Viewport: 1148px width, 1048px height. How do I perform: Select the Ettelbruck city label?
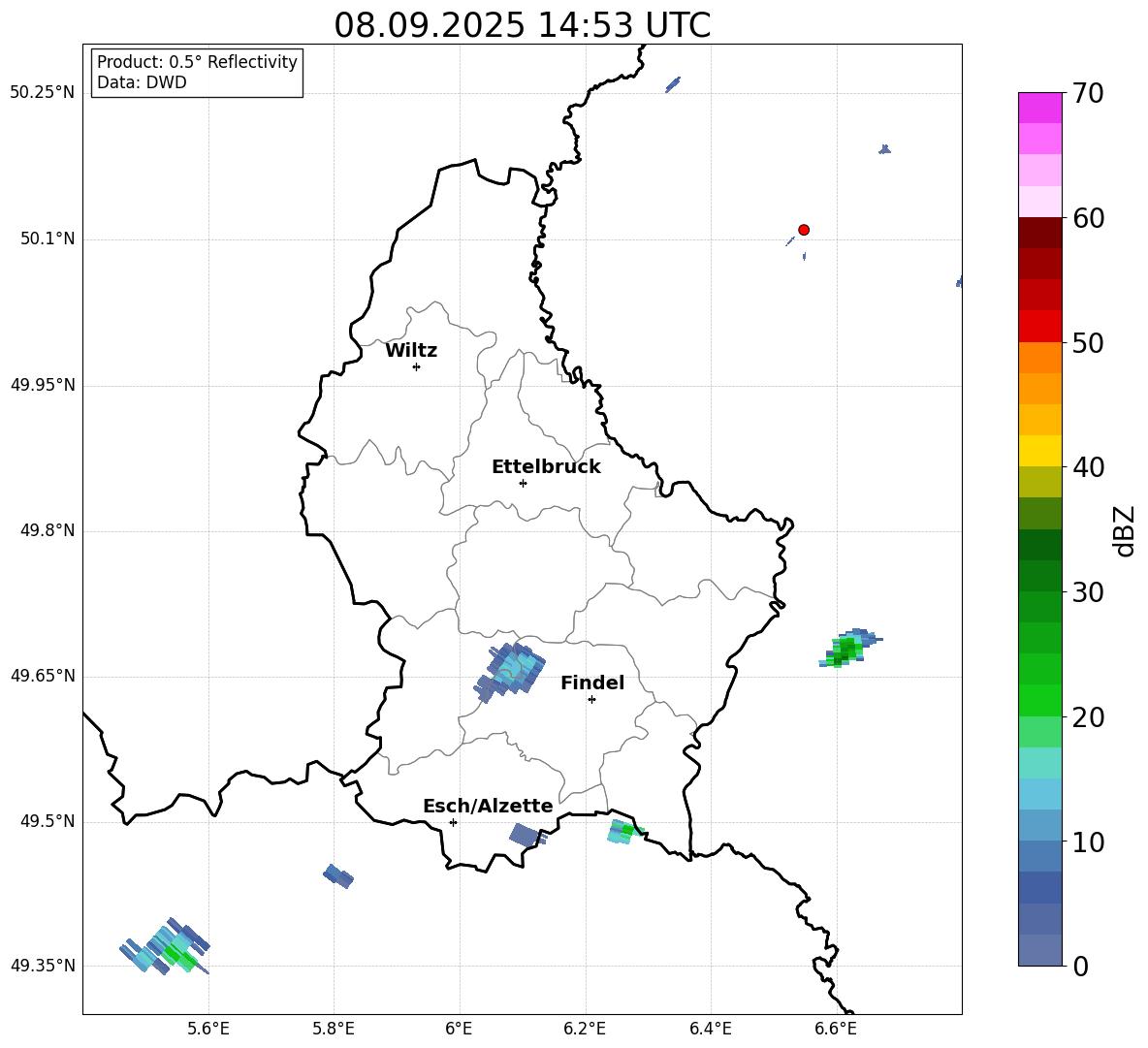coord(546,467)
